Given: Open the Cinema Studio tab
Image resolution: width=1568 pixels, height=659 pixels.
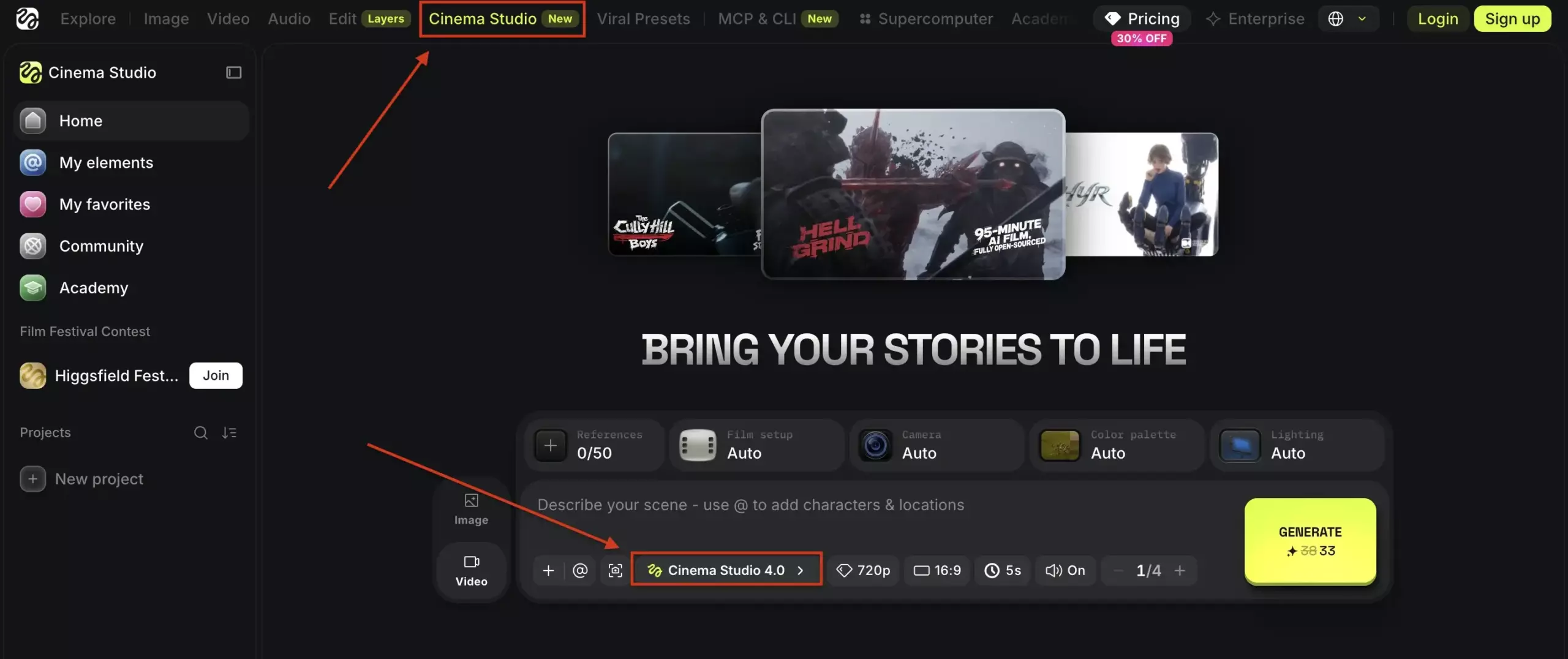Looking at the screenshot, I should (502, 19).
